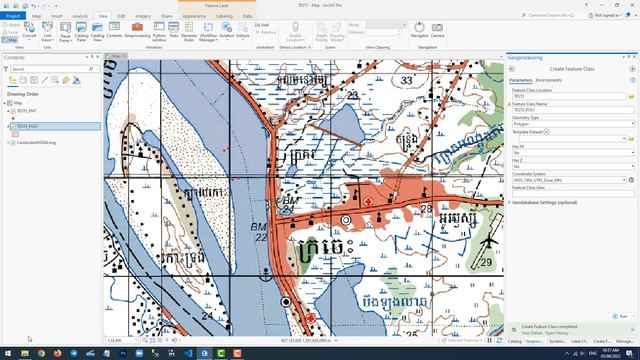The width and height of the screenshot is (640, 360).
Task: Open coordinate system selector globe icon
Action: (x=631, y=180)
